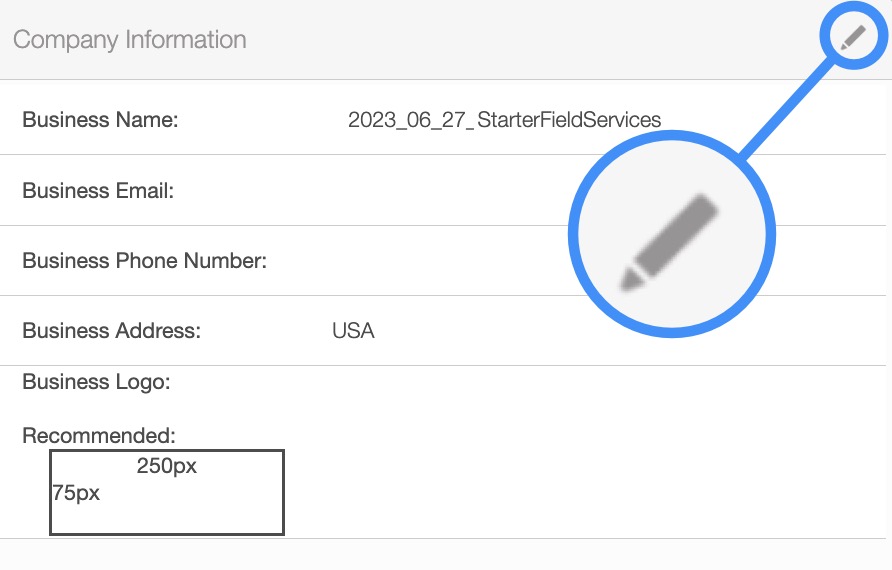Select the Recommended label text
The width and height of the screenshot is (892, 570).
coord(99,436)
